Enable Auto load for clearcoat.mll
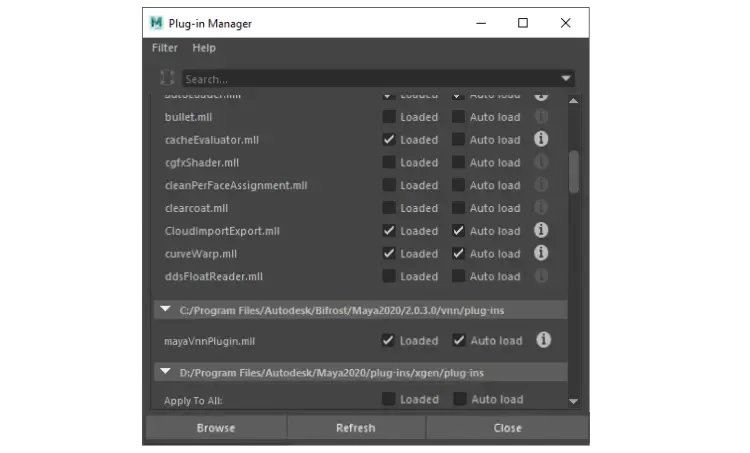 (458, 208)
